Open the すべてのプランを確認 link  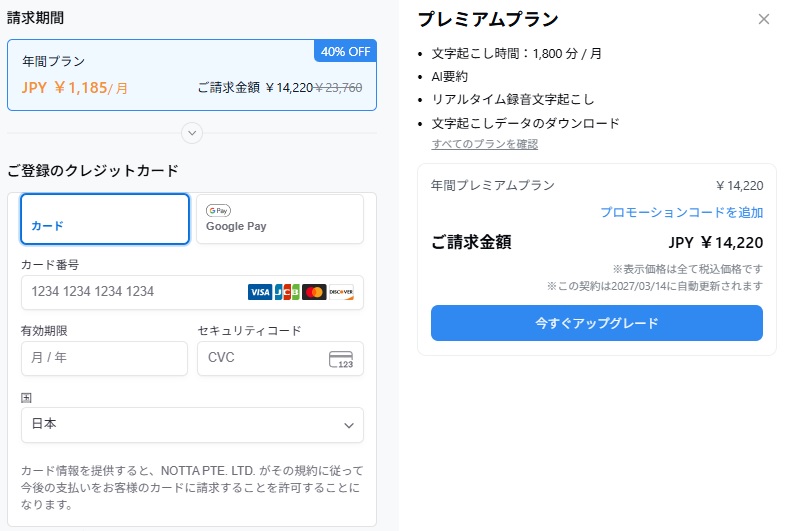click(484, 144)
